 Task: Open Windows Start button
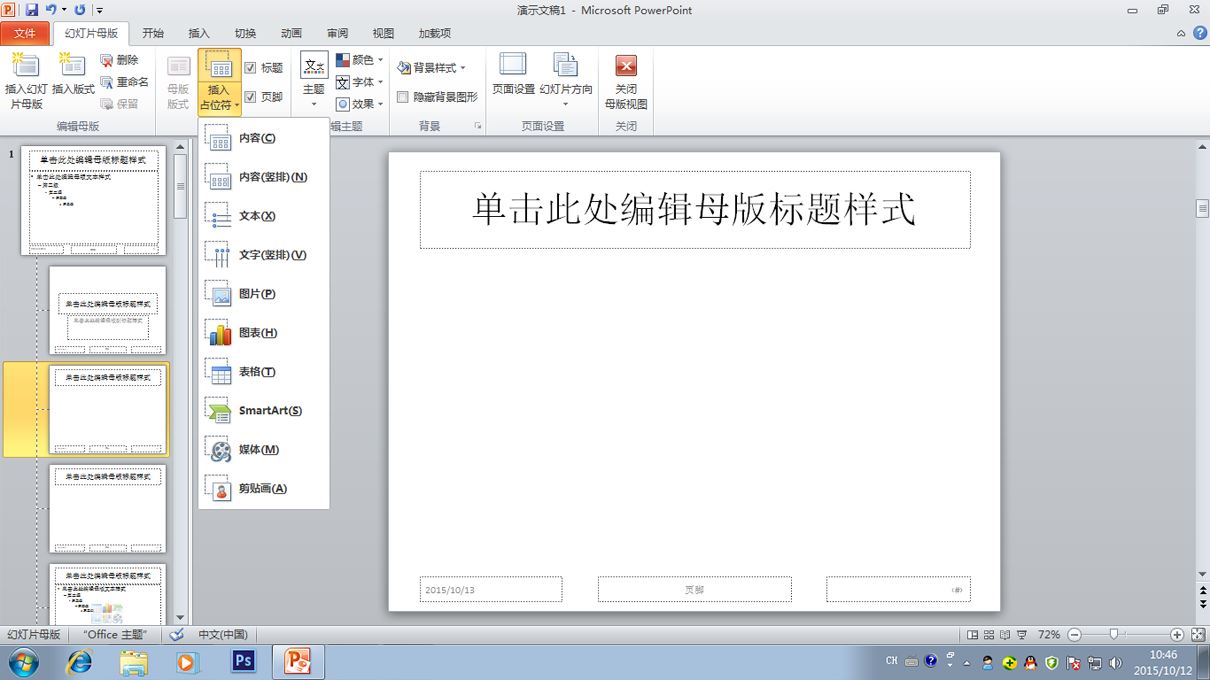[24, 661]
